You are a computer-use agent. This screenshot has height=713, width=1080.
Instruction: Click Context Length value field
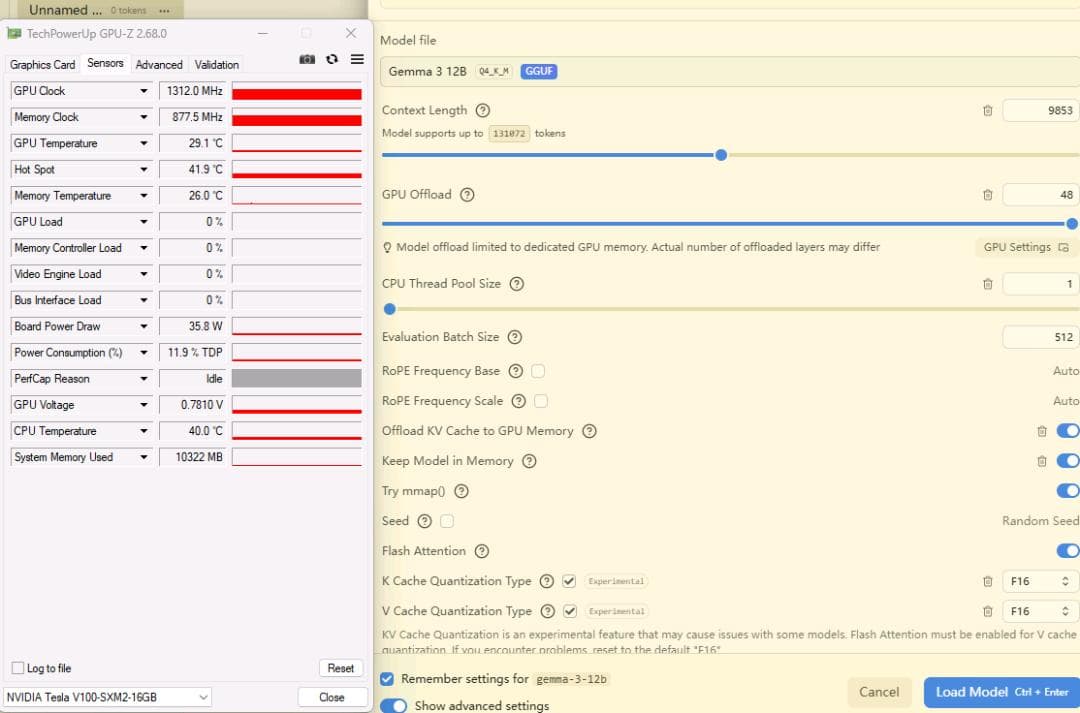[1040, 111]
